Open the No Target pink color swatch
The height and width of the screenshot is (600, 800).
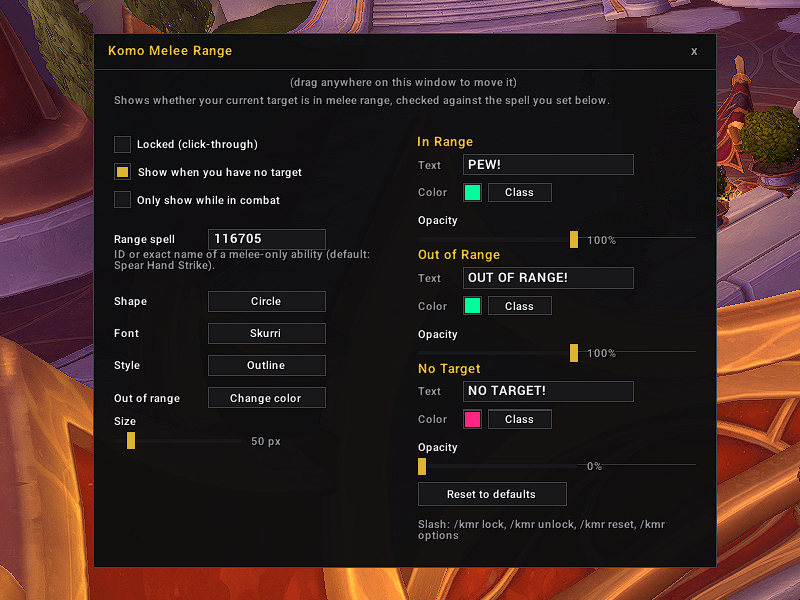[472, 419]
